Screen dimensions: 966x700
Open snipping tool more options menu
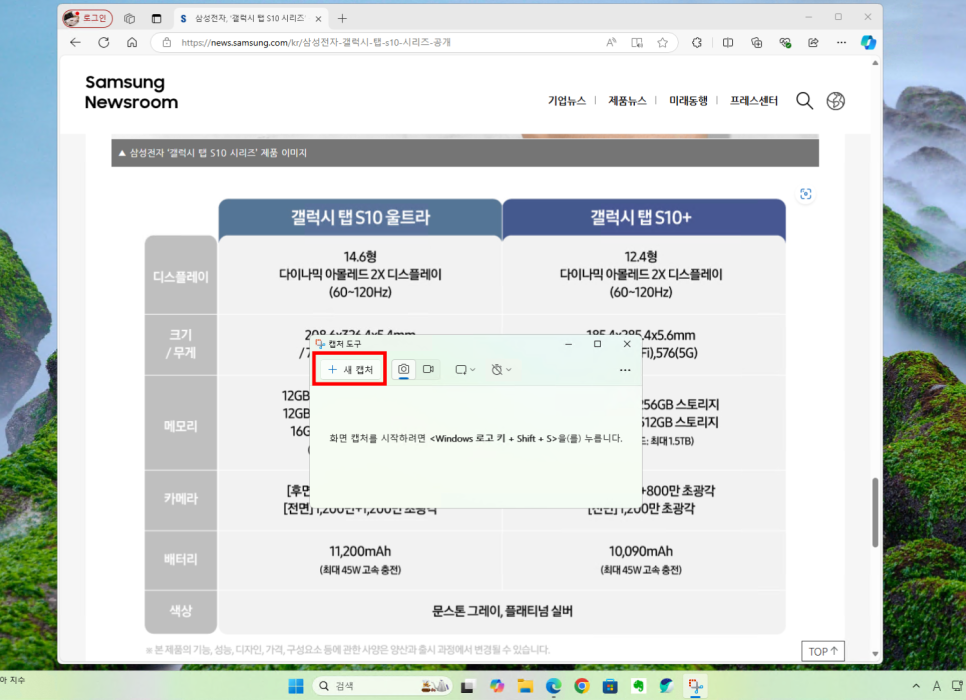(625, 370)
